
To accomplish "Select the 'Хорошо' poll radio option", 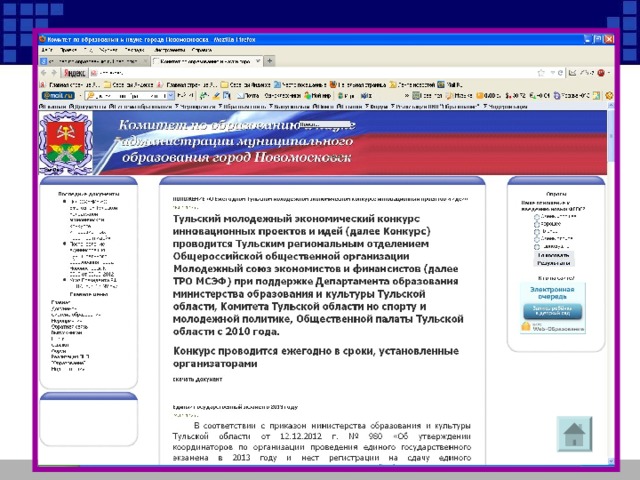I will 538,223.
